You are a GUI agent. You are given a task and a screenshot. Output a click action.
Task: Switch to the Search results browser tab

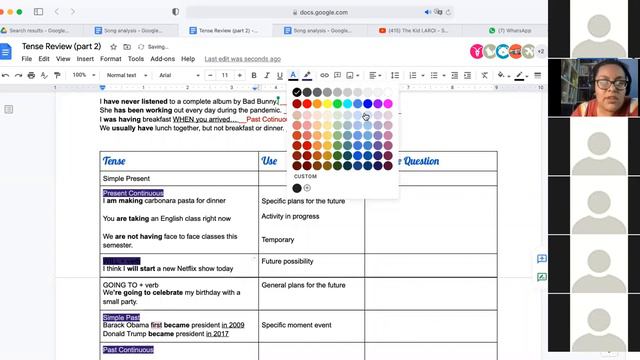pos(39,30)
